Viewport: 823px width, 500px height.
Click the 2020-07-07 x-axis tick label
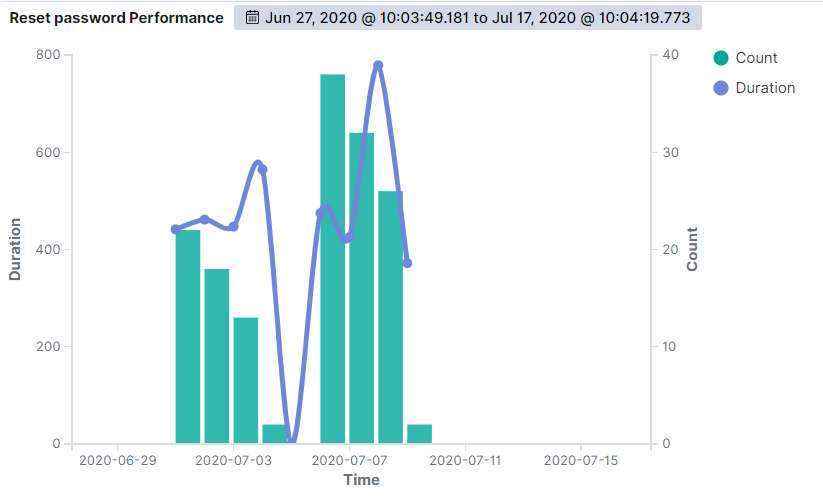click(x=348, y=461)
